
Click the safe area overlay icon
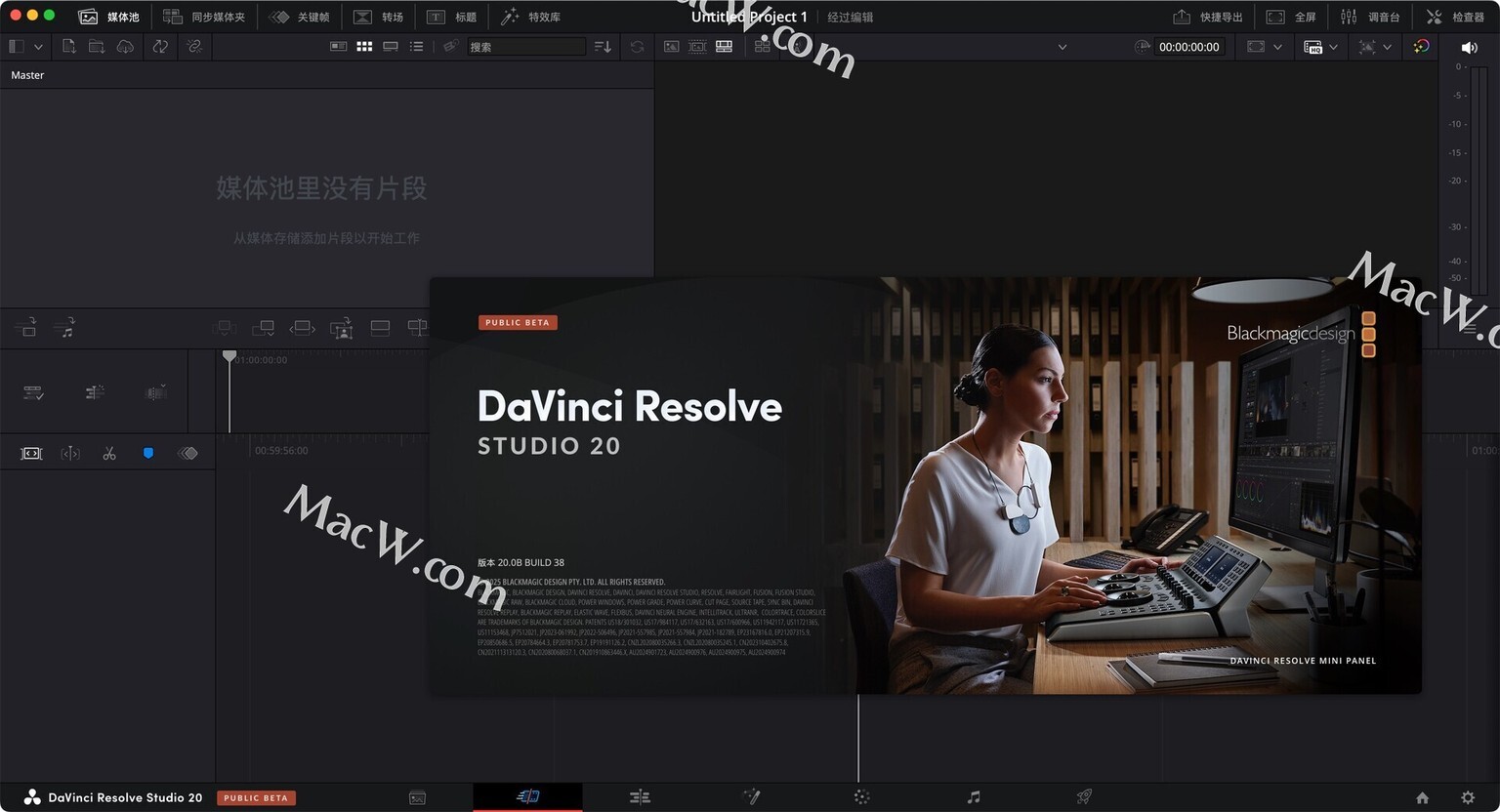coord(1256,47)
